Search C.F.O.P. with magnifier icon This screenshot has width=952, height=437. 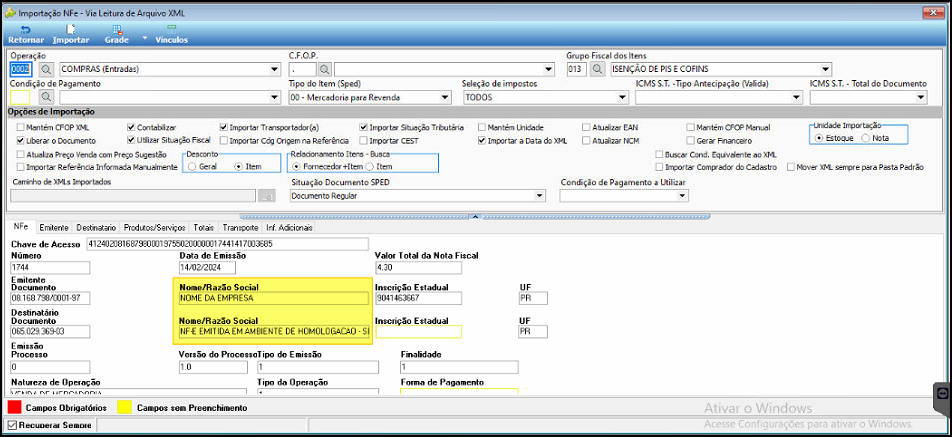[325, 69]
